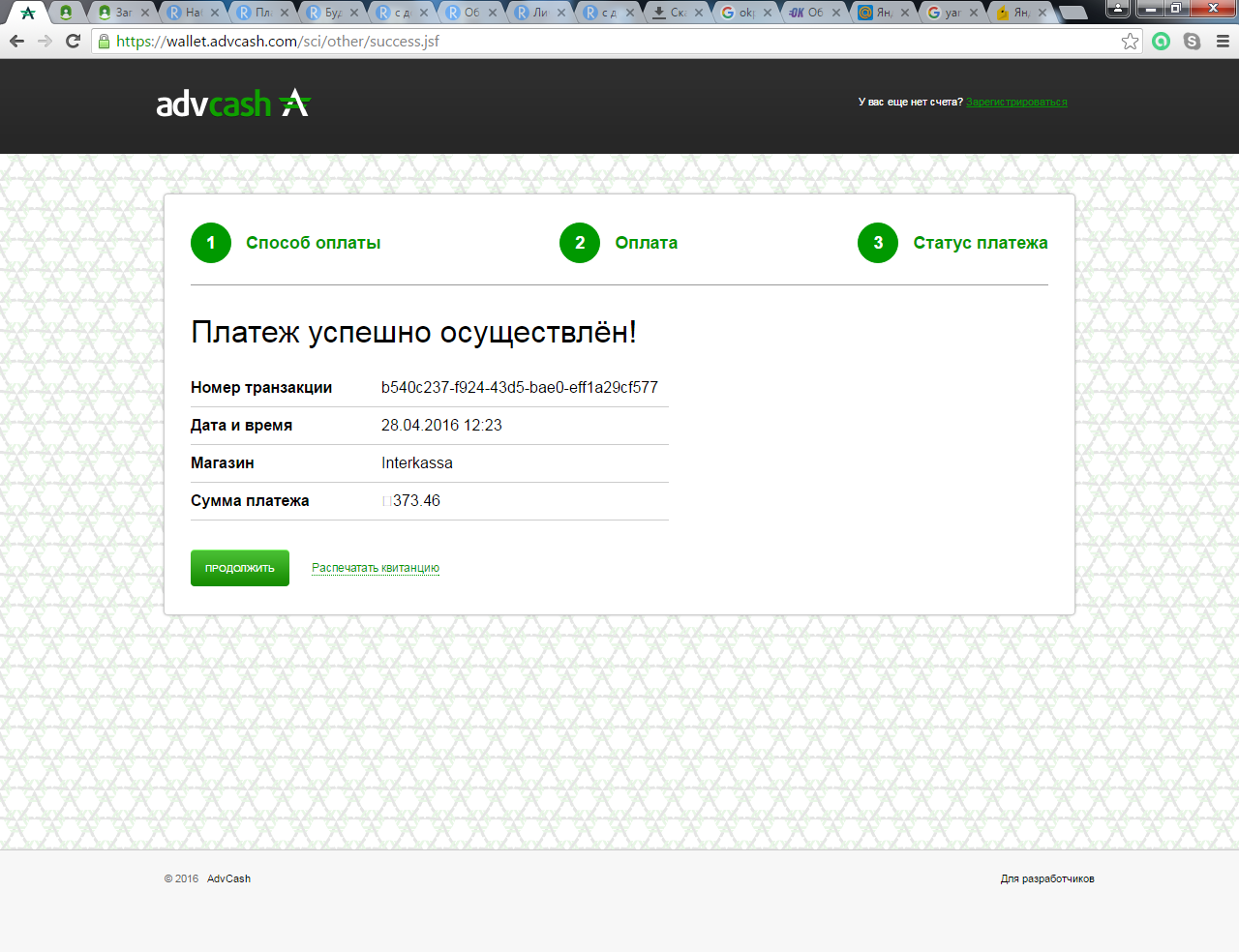Click the Магазин label

tap(223, 462)
